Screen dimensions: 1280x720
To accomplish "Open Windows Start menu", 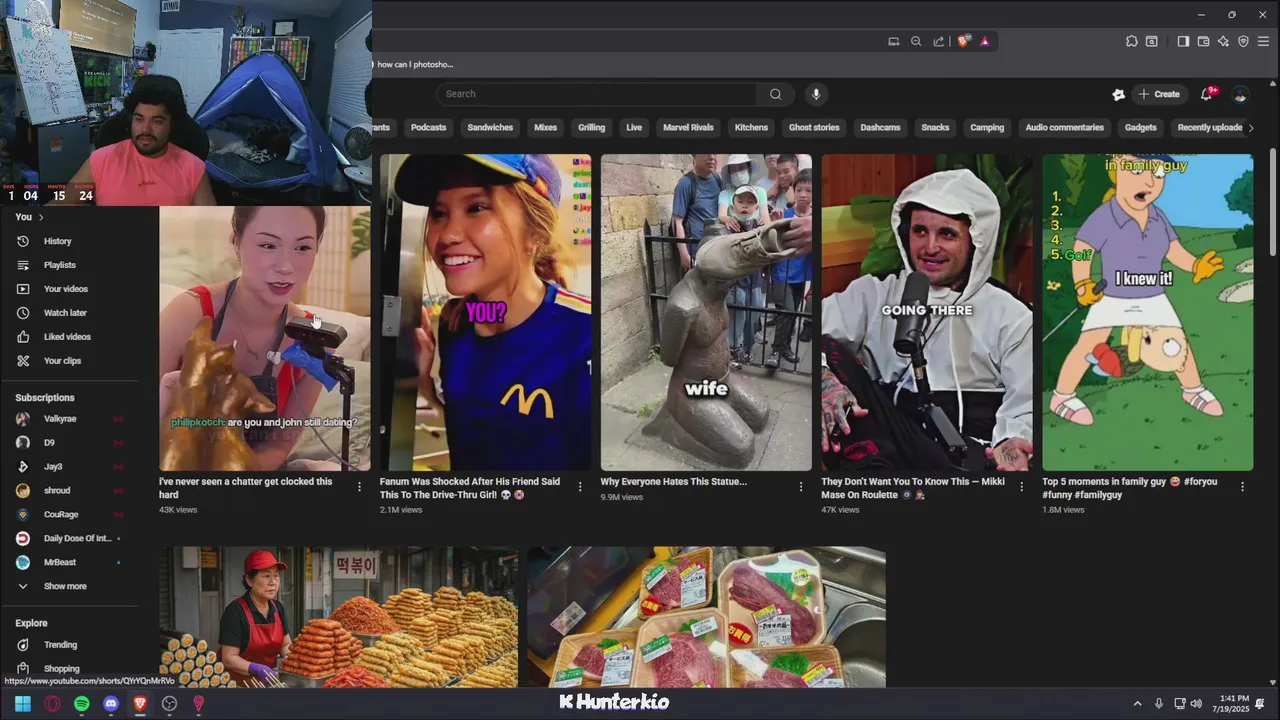I will tap(23, 704).
